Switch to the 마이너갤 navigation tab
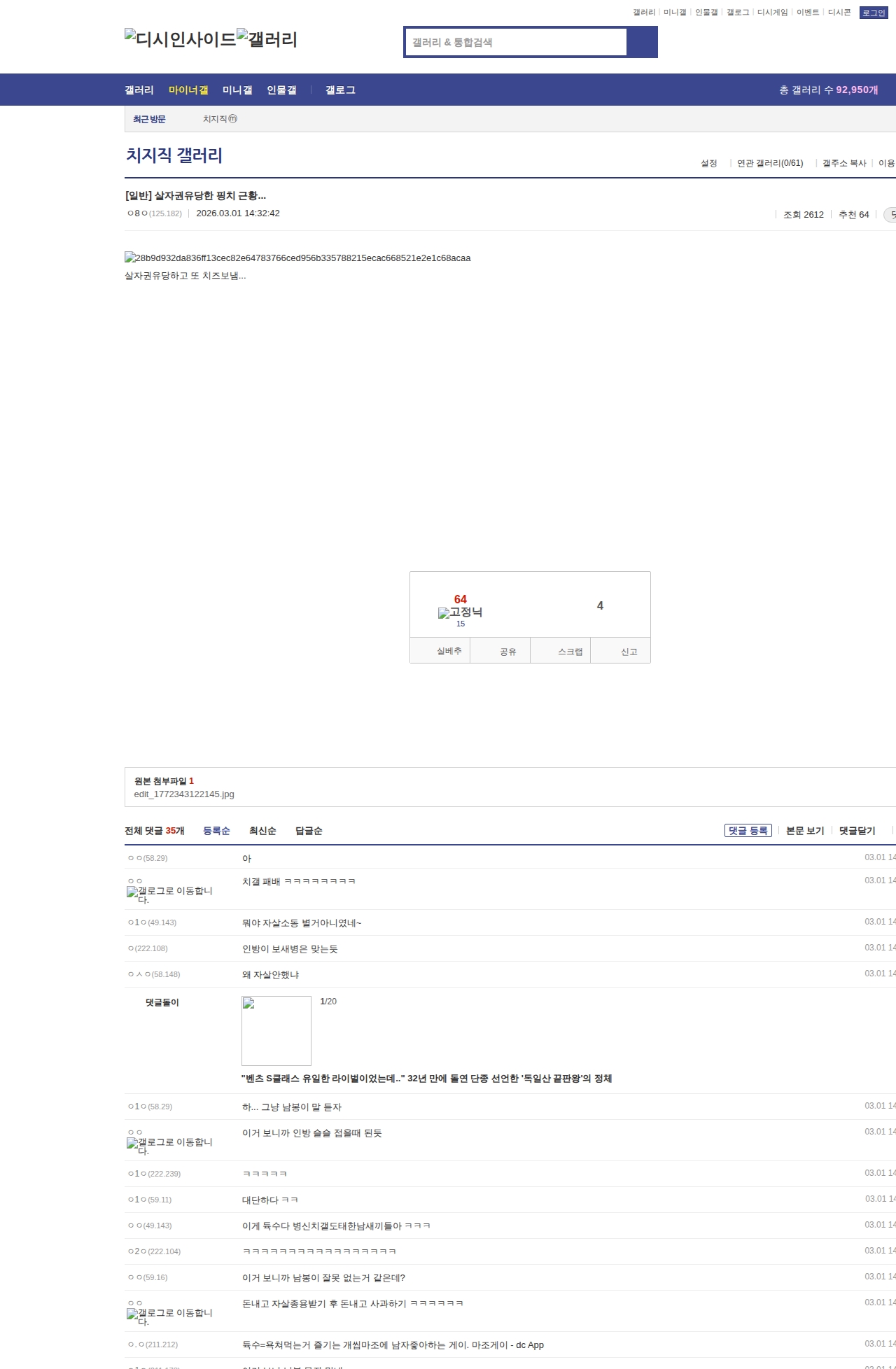This screenshot has width=896, height=1369. click(x=188, y=90)
